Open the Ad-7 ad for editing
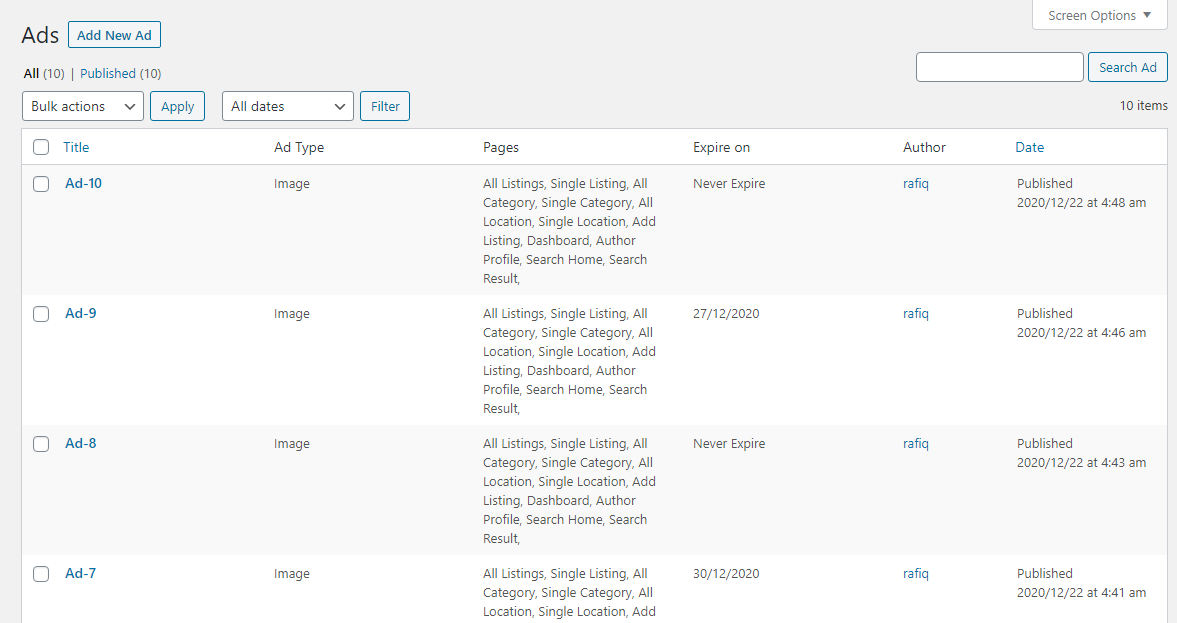 click(x=80, y=574)
